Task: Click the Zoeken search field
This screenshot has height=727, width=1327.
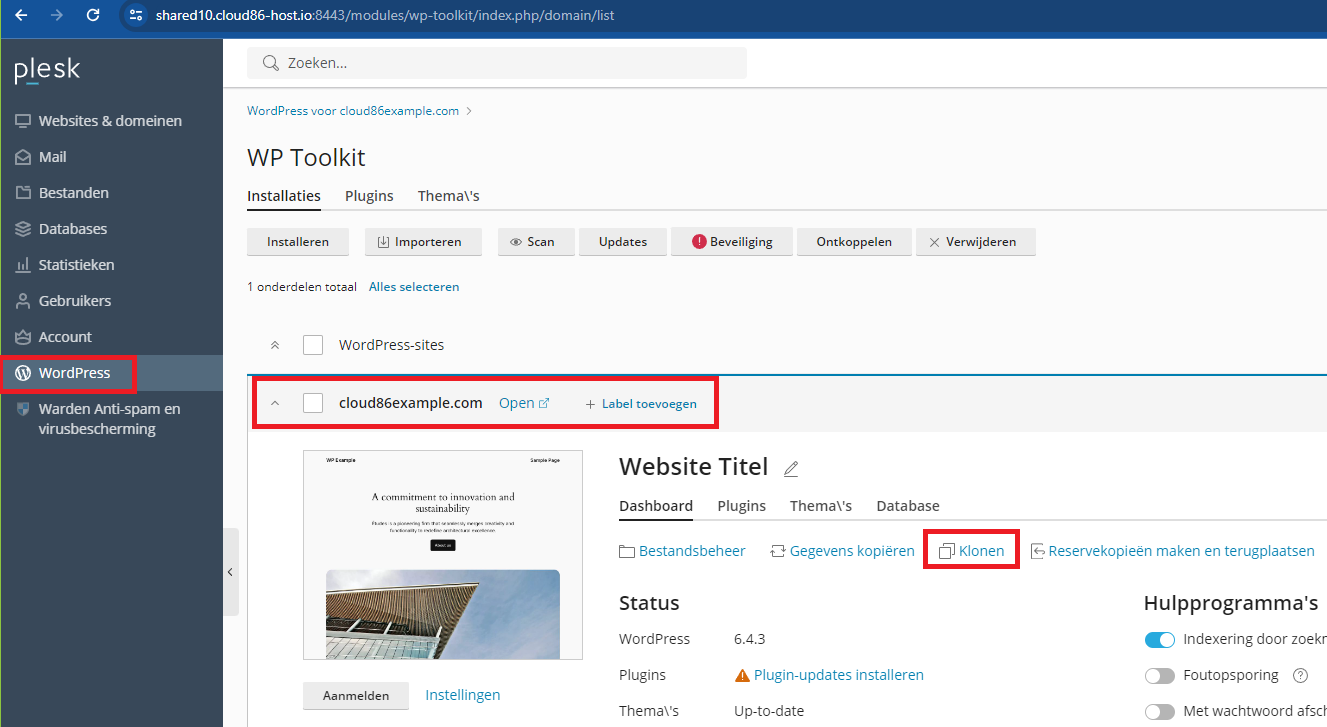Action: 497,63
